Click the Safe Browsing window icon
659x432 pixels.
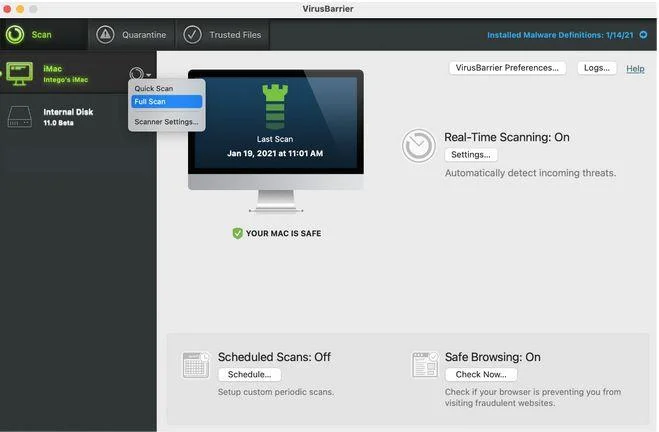coord(424,365)
